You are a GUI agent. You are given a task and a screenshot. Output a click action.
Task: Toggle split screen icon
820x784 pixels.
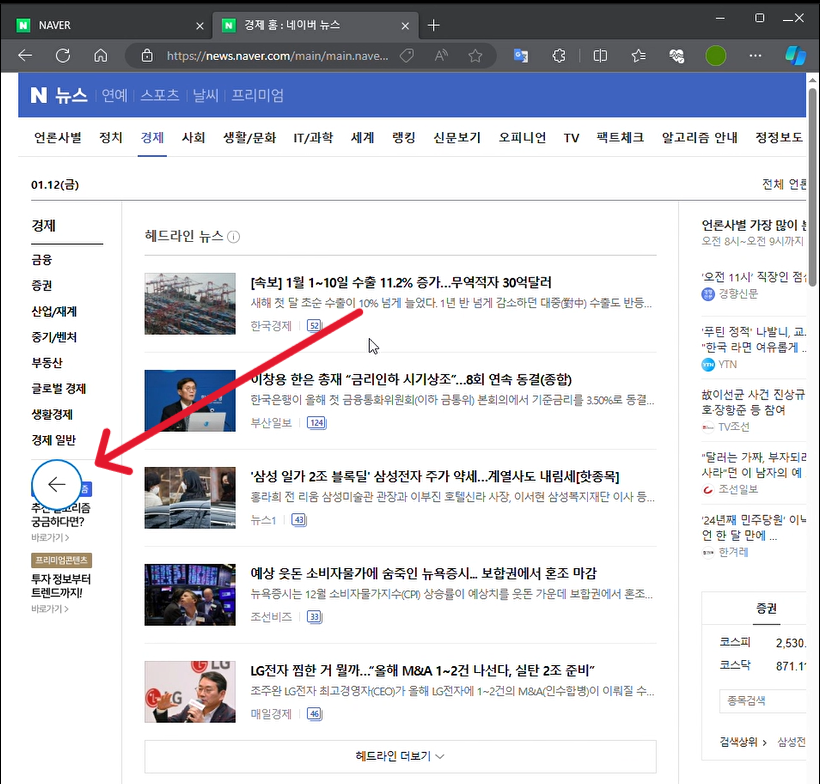pyautogui.click(x=600, y=55)
